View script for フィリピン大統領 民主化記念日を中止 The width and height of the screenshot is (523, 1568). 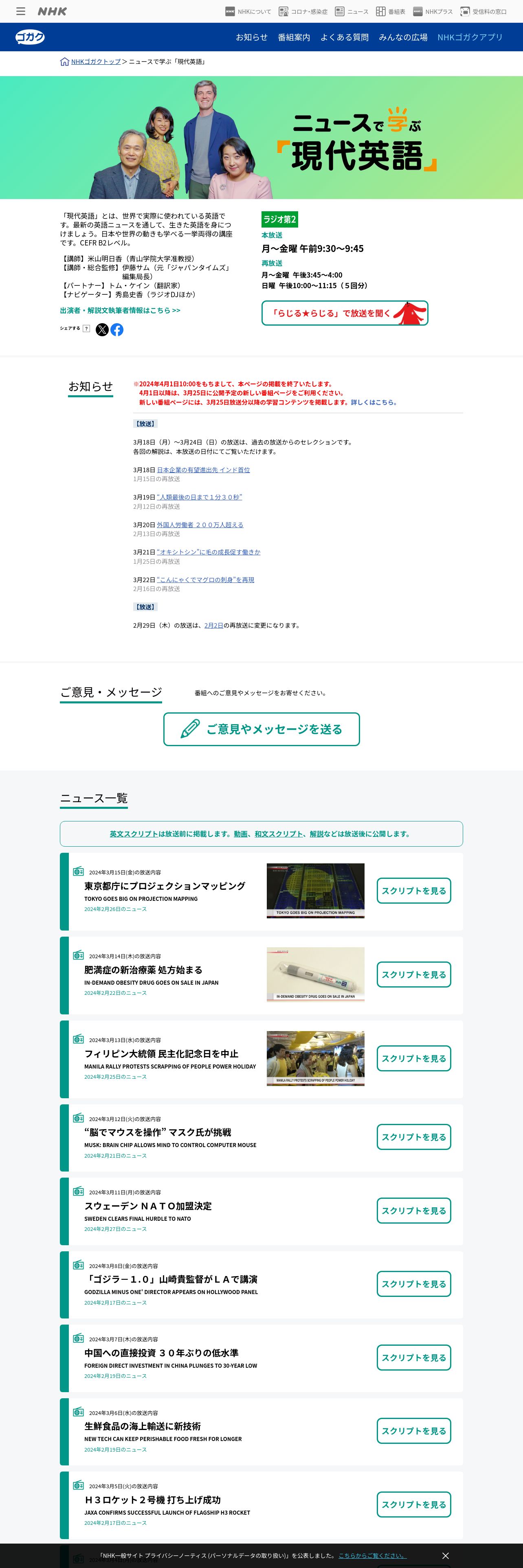tap(414, 1058)
